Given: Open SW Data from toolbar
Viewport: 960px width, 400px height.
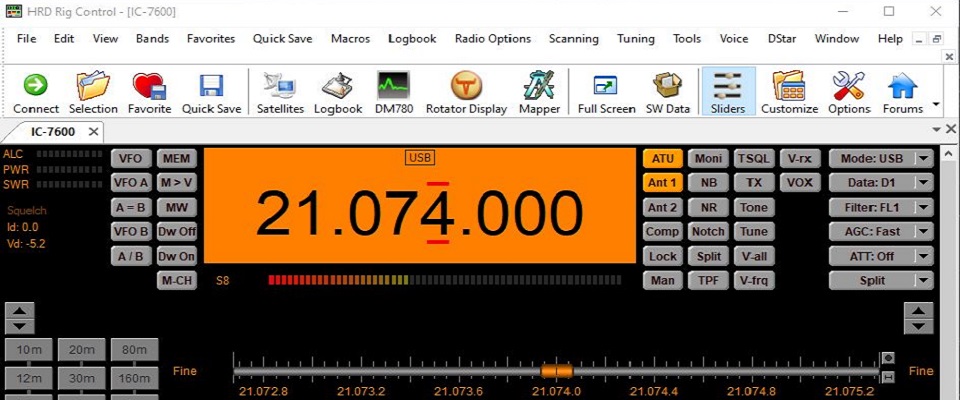Looking at the screenshot, I should tap(667, 92).
